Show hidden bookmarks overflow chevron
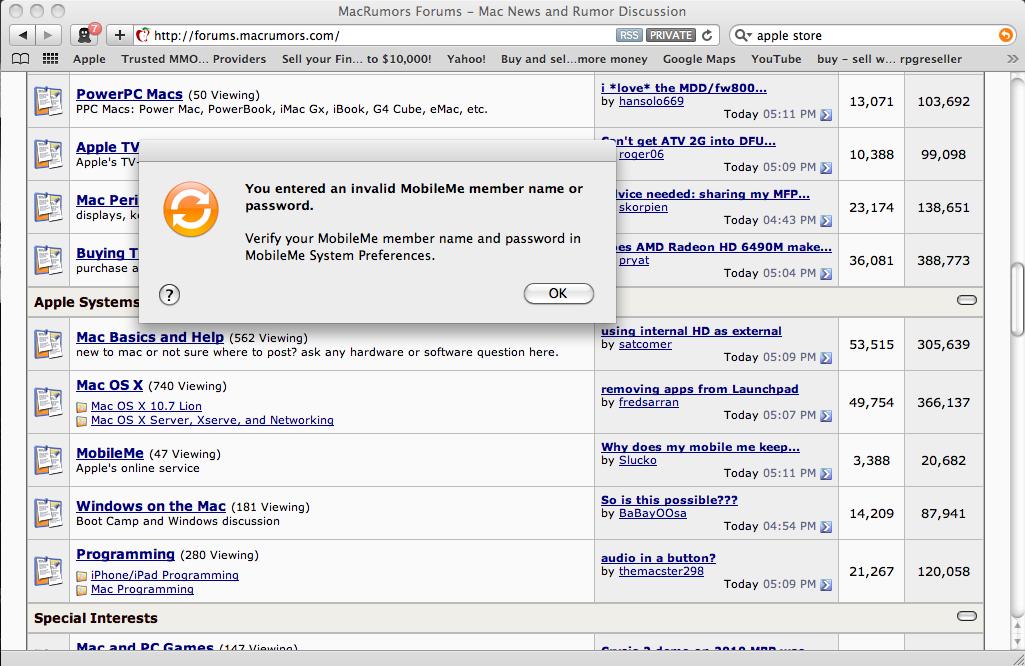 (1013, 59)
